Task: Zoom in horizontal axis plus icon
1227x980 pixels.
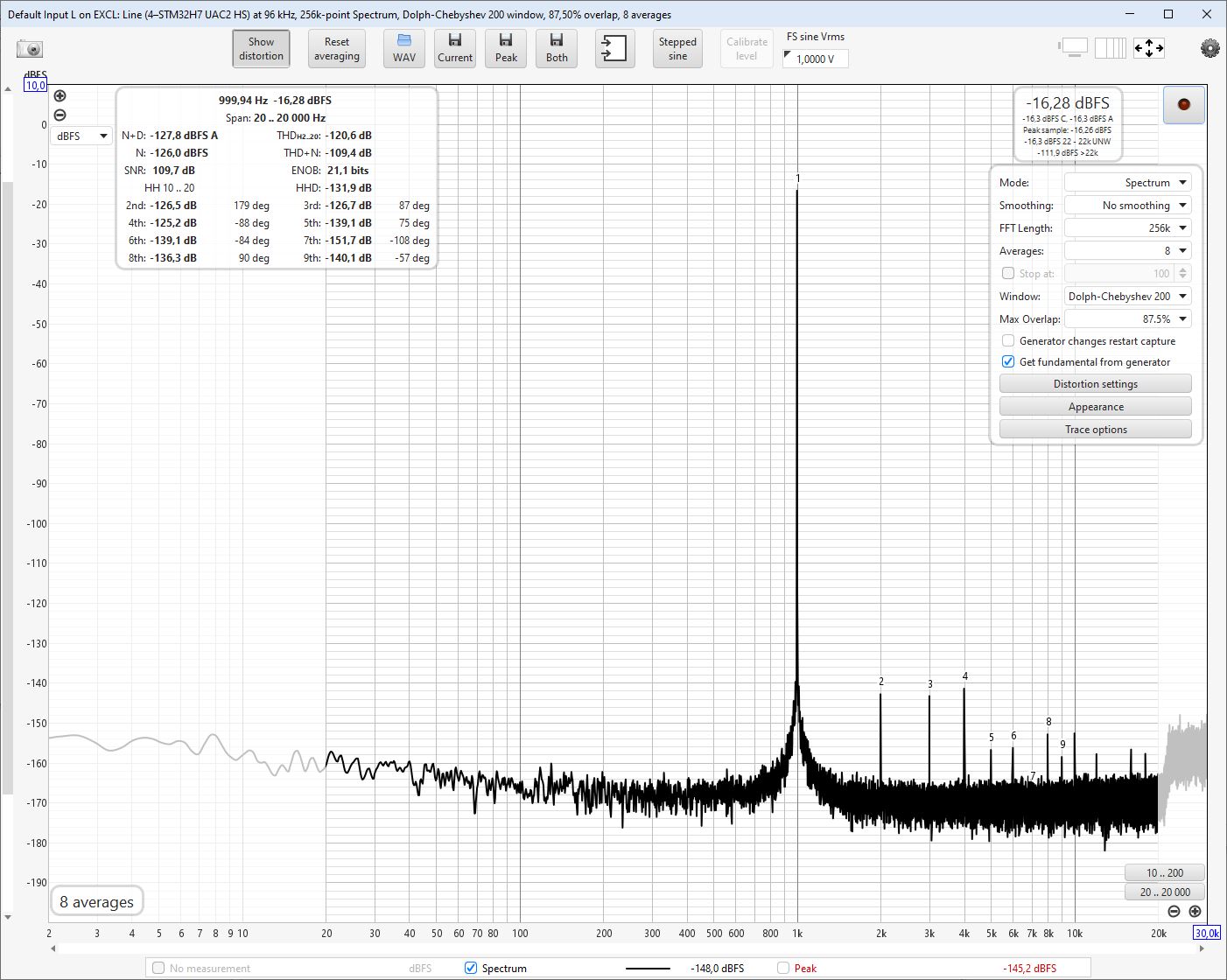Action: [1195, 912]
